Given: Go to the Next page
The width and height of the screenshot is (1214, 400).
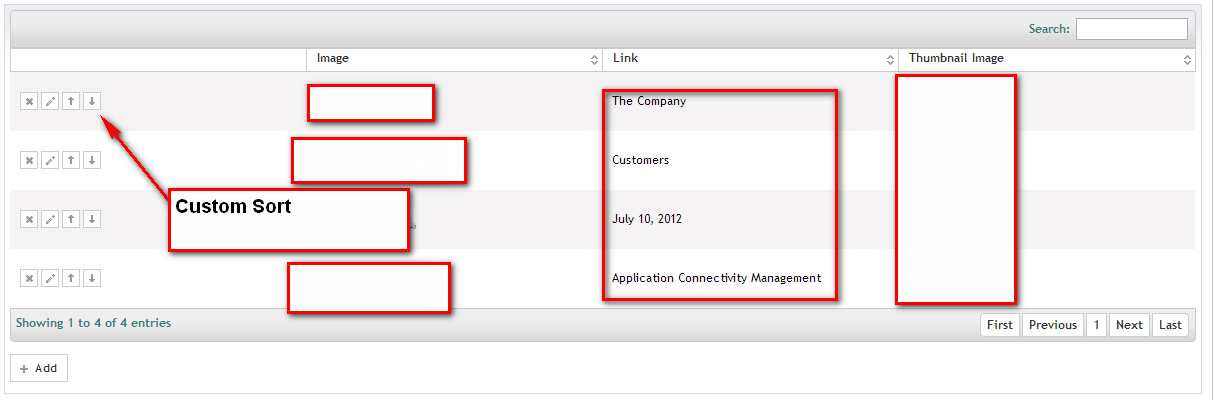Looking at the screenshot, I should tap(1129, 325).
